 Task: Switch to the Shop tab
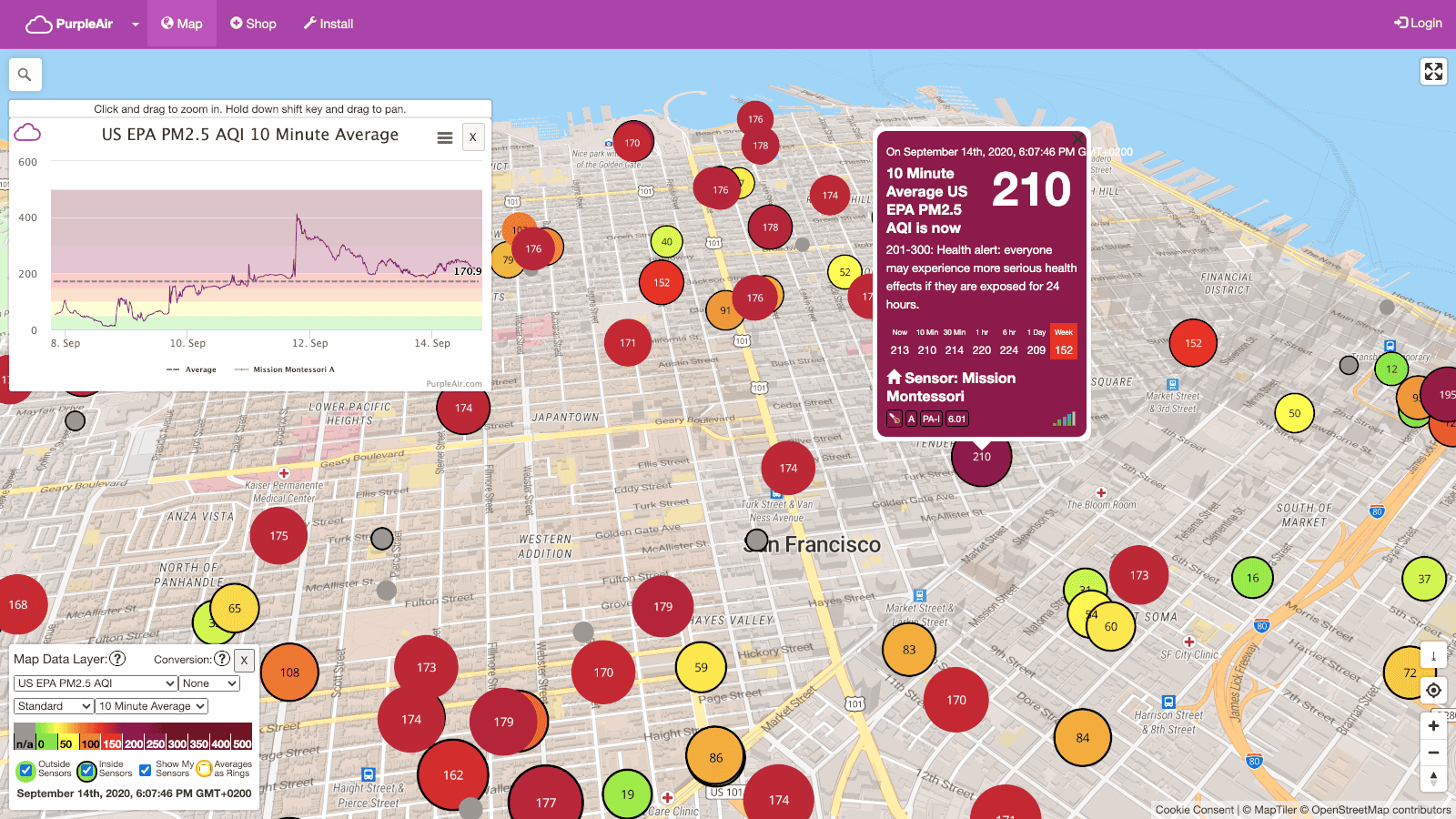(253, 24)
